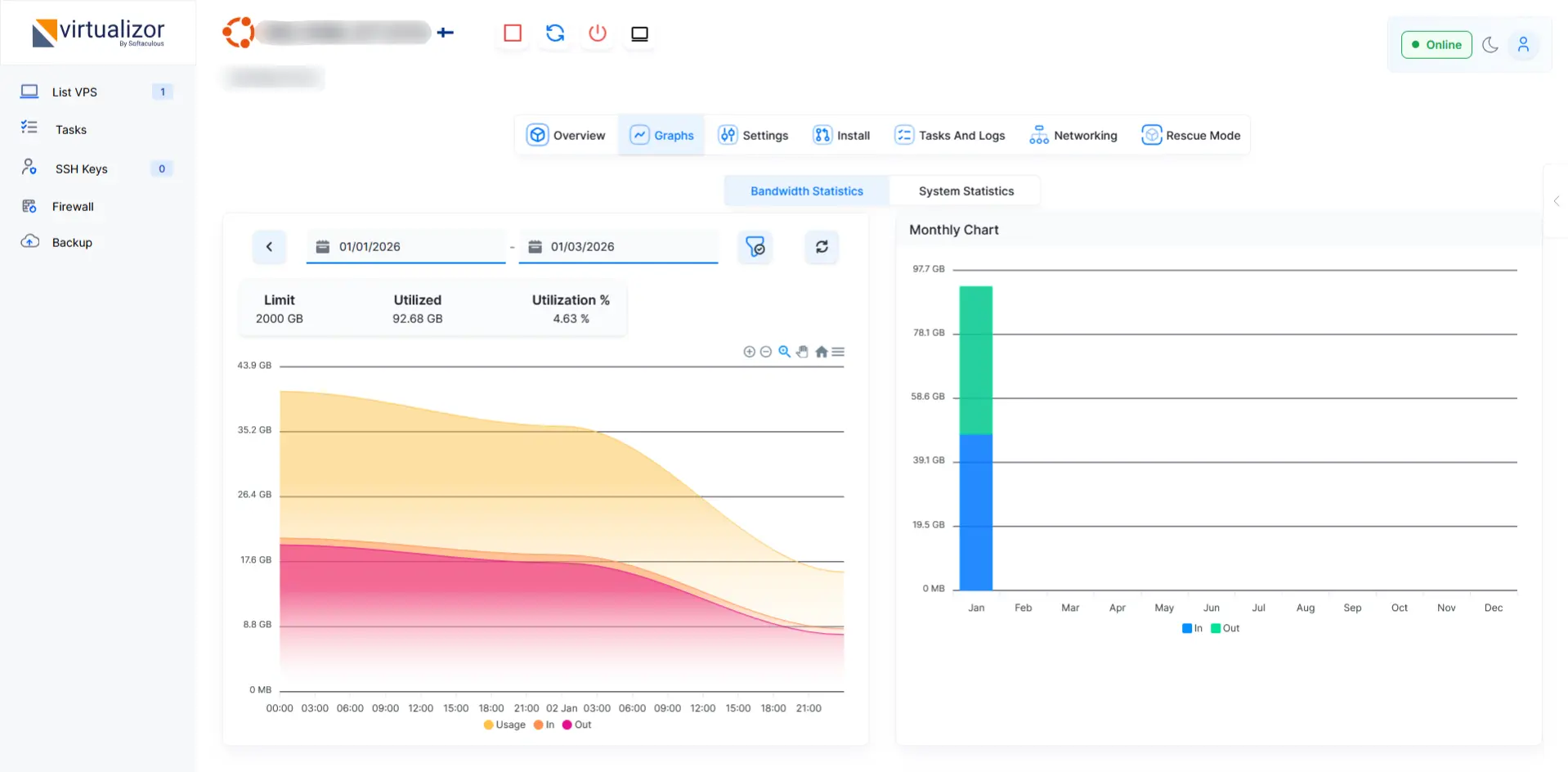Toggle the Usage series in legend
The height and width of the screenshot is (772, 1568).
(x=504, y=725)
